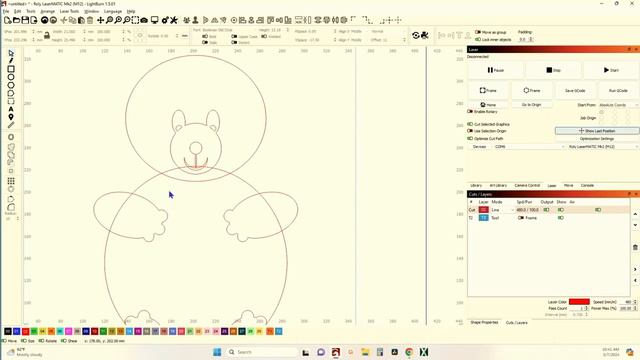The width and height of the screenshot is (640, 360).
Task: Select the Text tool
Action: point(11,109)
